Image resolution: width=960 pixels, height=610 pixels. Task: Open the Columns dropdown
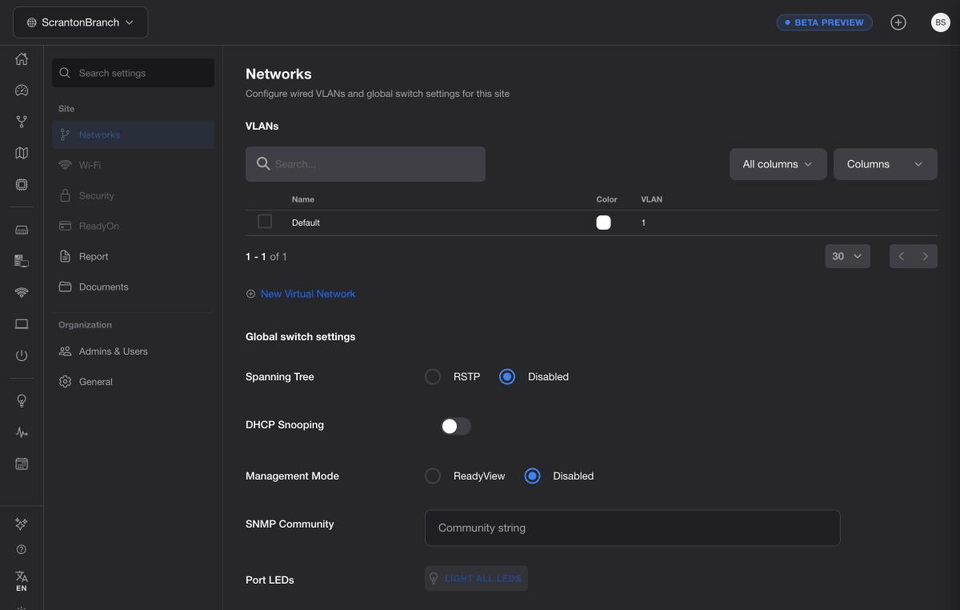(885, 164)
